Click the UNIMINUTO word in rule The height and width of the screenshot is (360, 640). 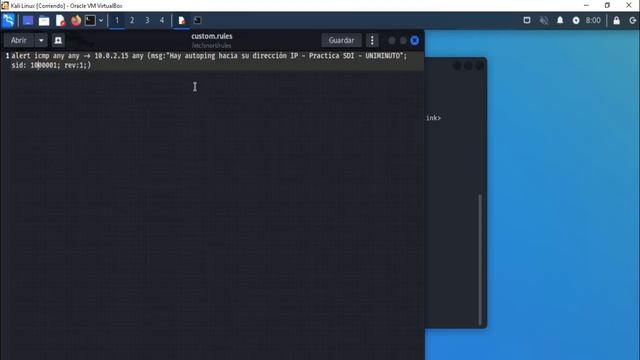click(x=383, y=56)
